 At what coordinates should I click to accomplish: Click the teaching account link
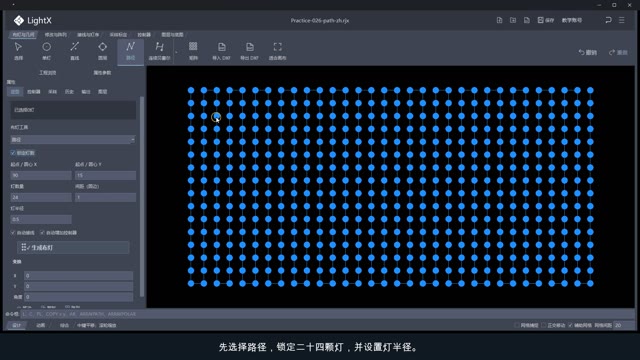tap(572, 20)
